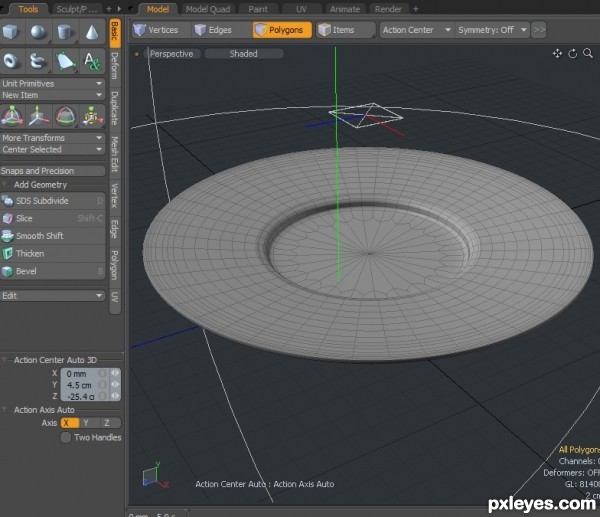This screenshot has height=517, width=600.
Task: Click the Z position field -25.4
Action: [x=84, y=396]
